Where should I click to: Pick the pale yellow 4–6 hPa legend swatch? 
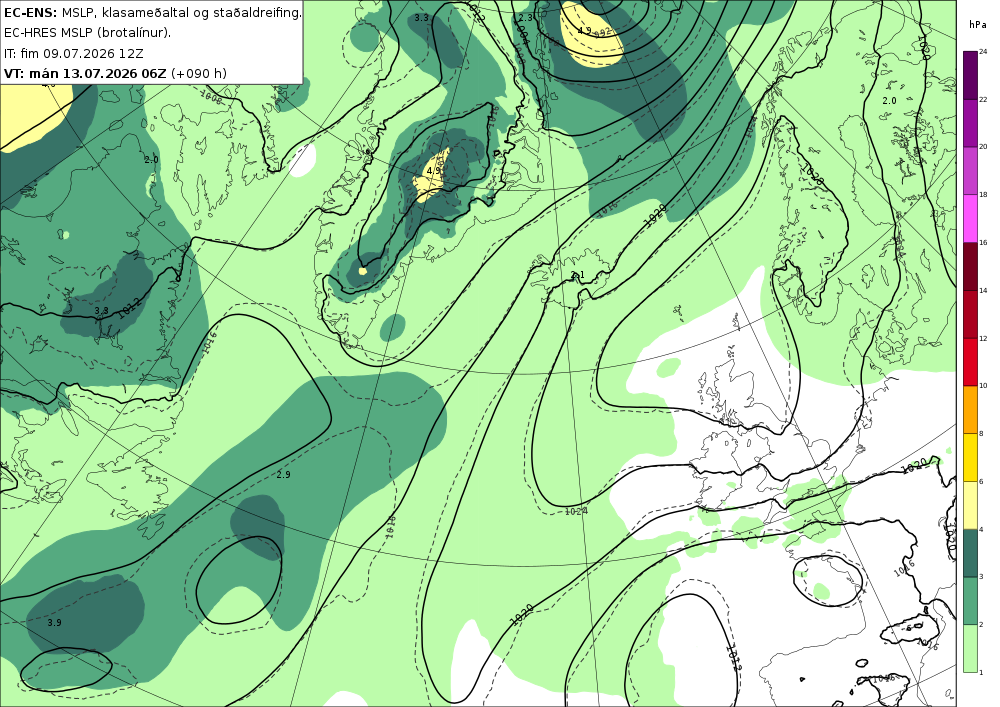click(x=970, y=504)
